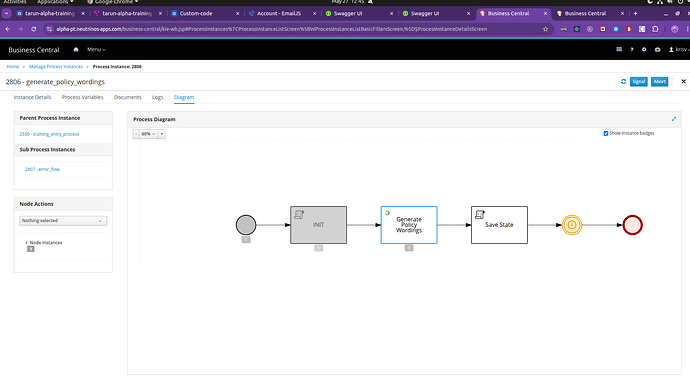690x388 pixels.
Task: Select the red end event node
Action: coord(632,225)
